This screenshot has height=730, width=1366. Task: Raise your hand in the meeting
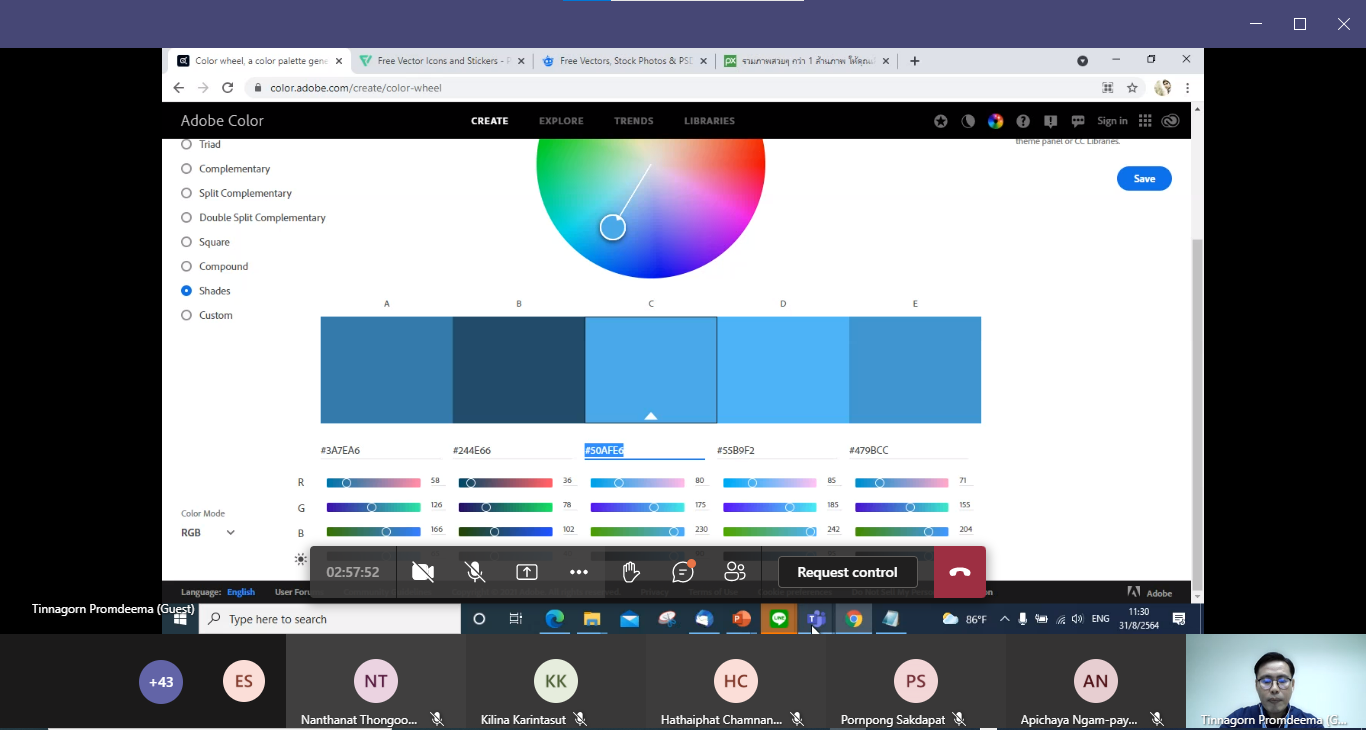(631, 572)
